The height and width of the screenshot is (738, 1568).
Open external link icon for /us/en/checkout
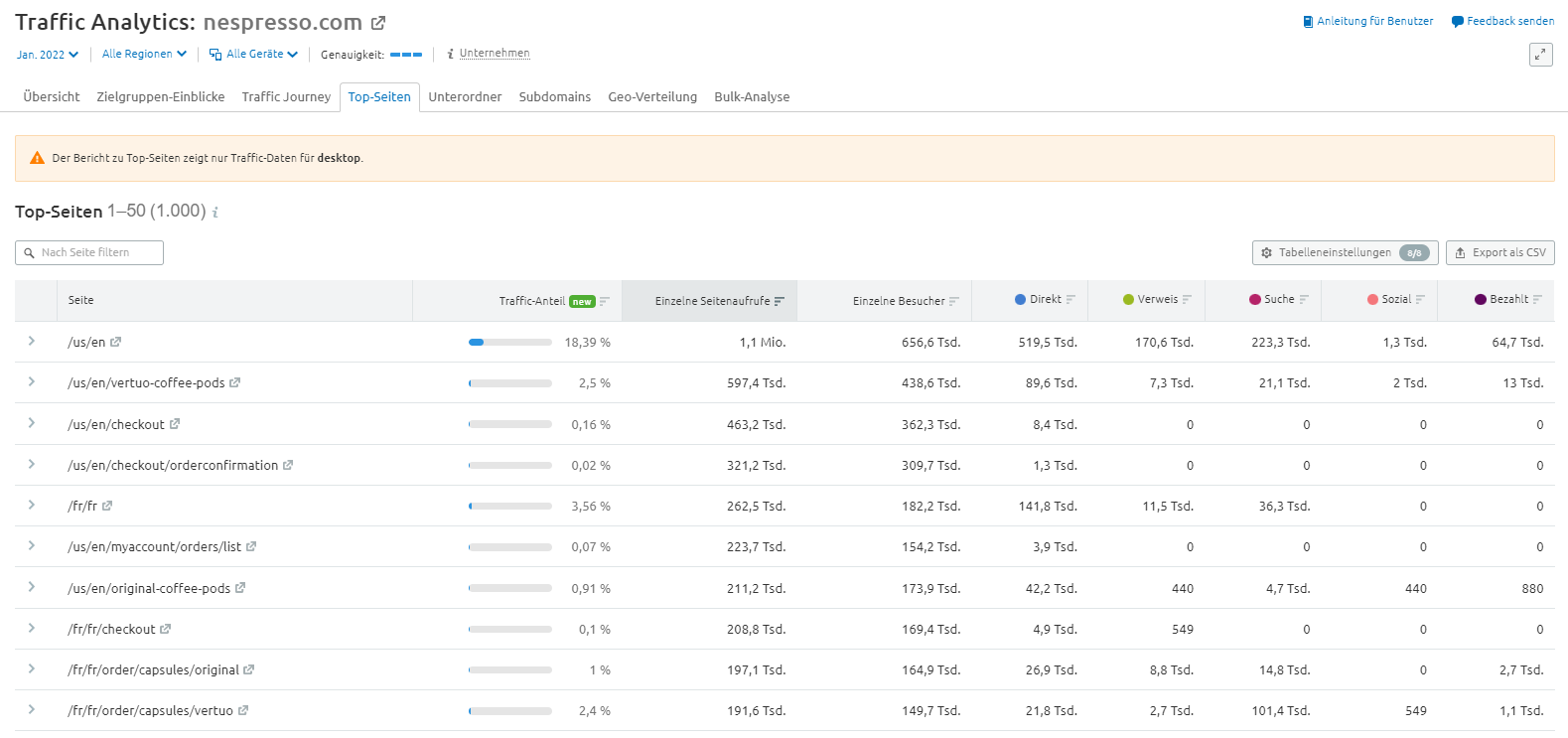pos(175,424)
